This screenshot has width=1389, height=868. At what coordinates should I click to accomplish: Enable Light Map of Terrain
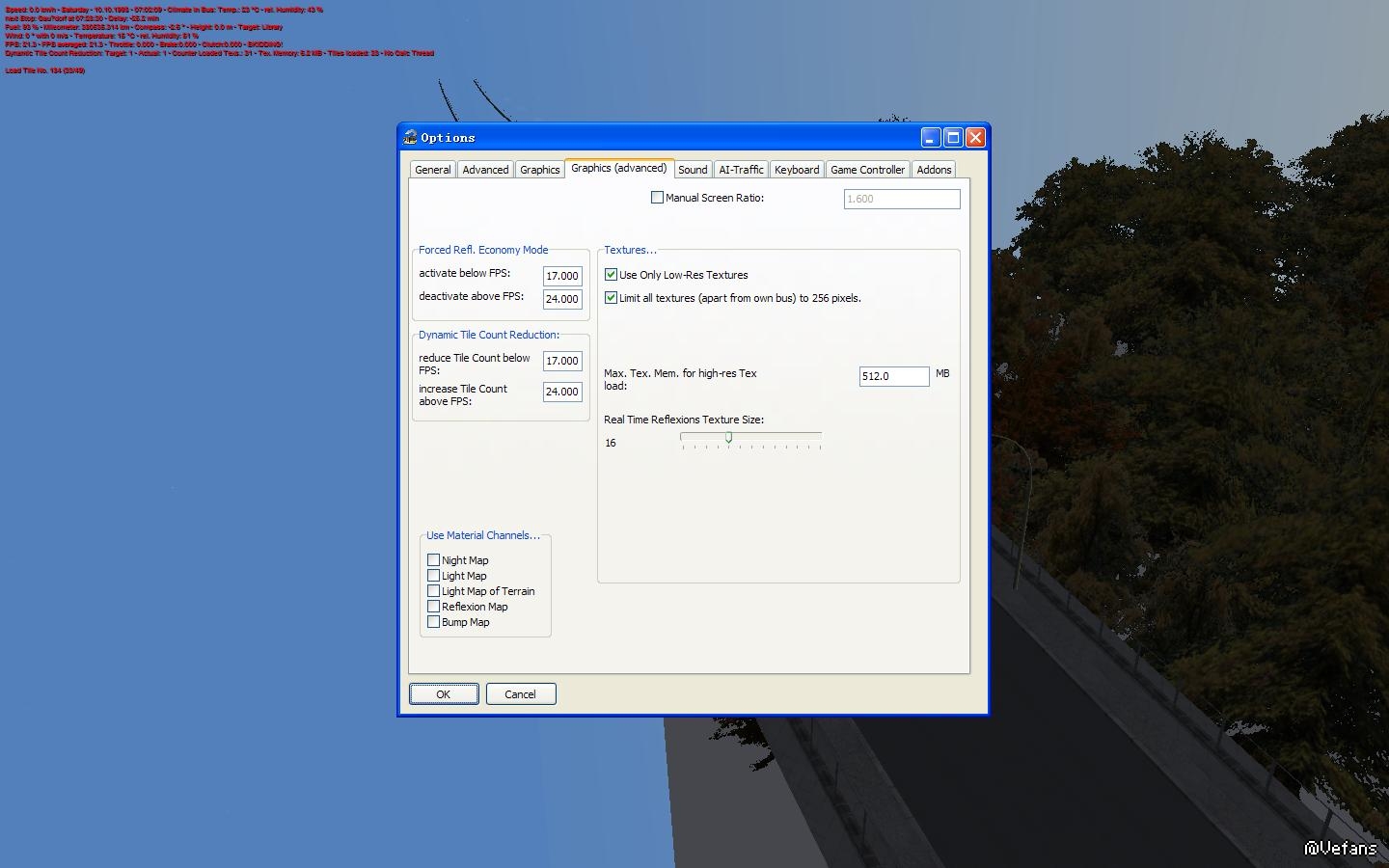(x=434, y=591)
